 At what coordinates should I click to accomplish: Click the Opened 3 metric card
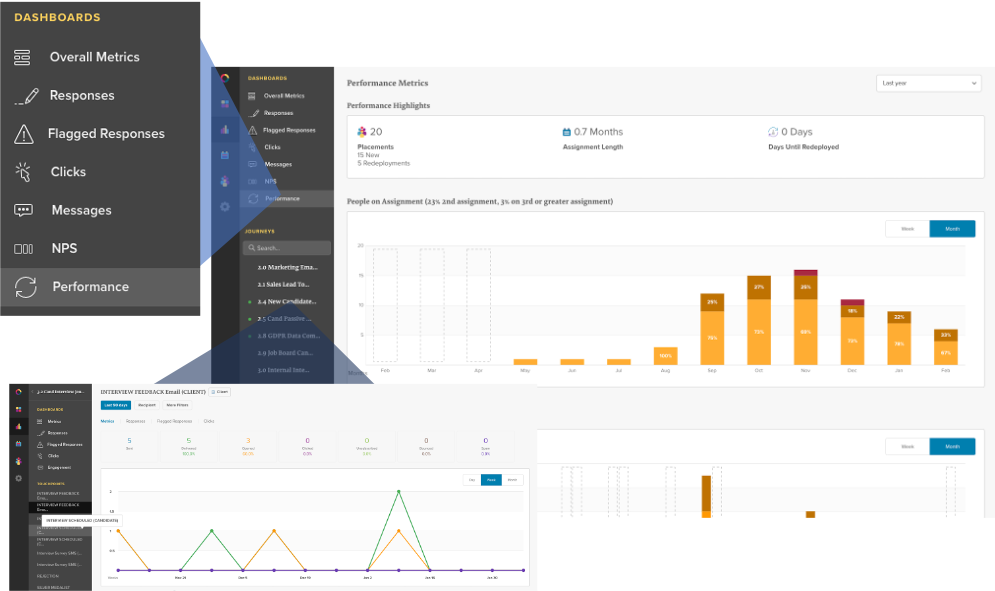pos(248,446)
